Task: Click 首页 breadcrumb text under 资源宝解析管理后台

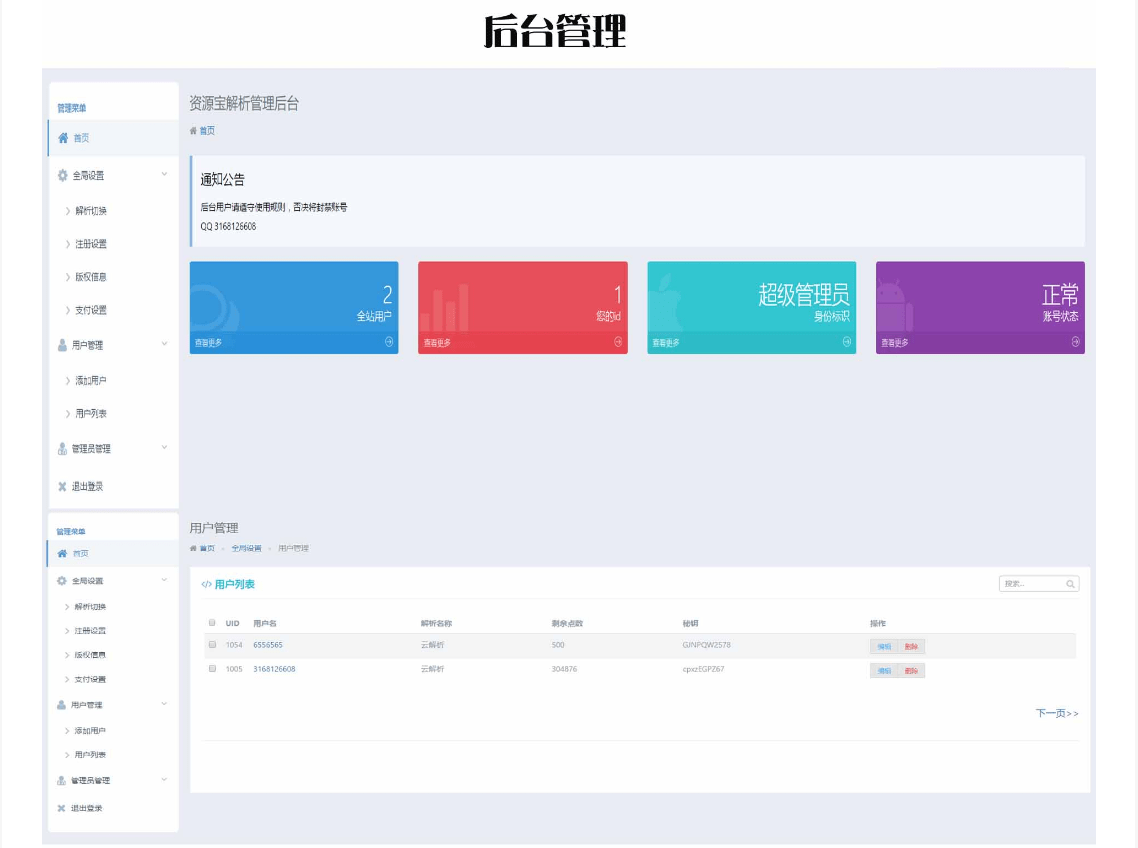Action: (x=207, y=131)
